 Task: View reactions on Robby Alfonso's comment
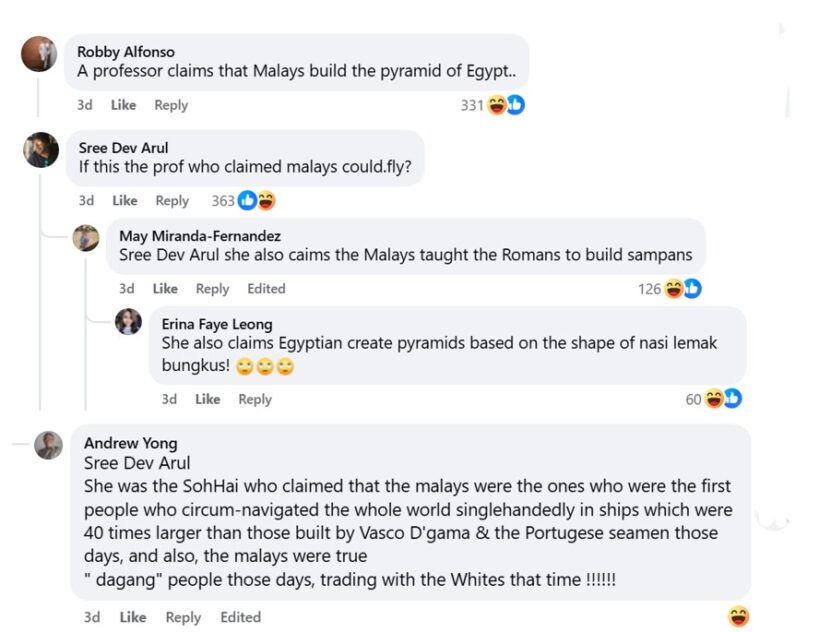click(x=492, y=105)
